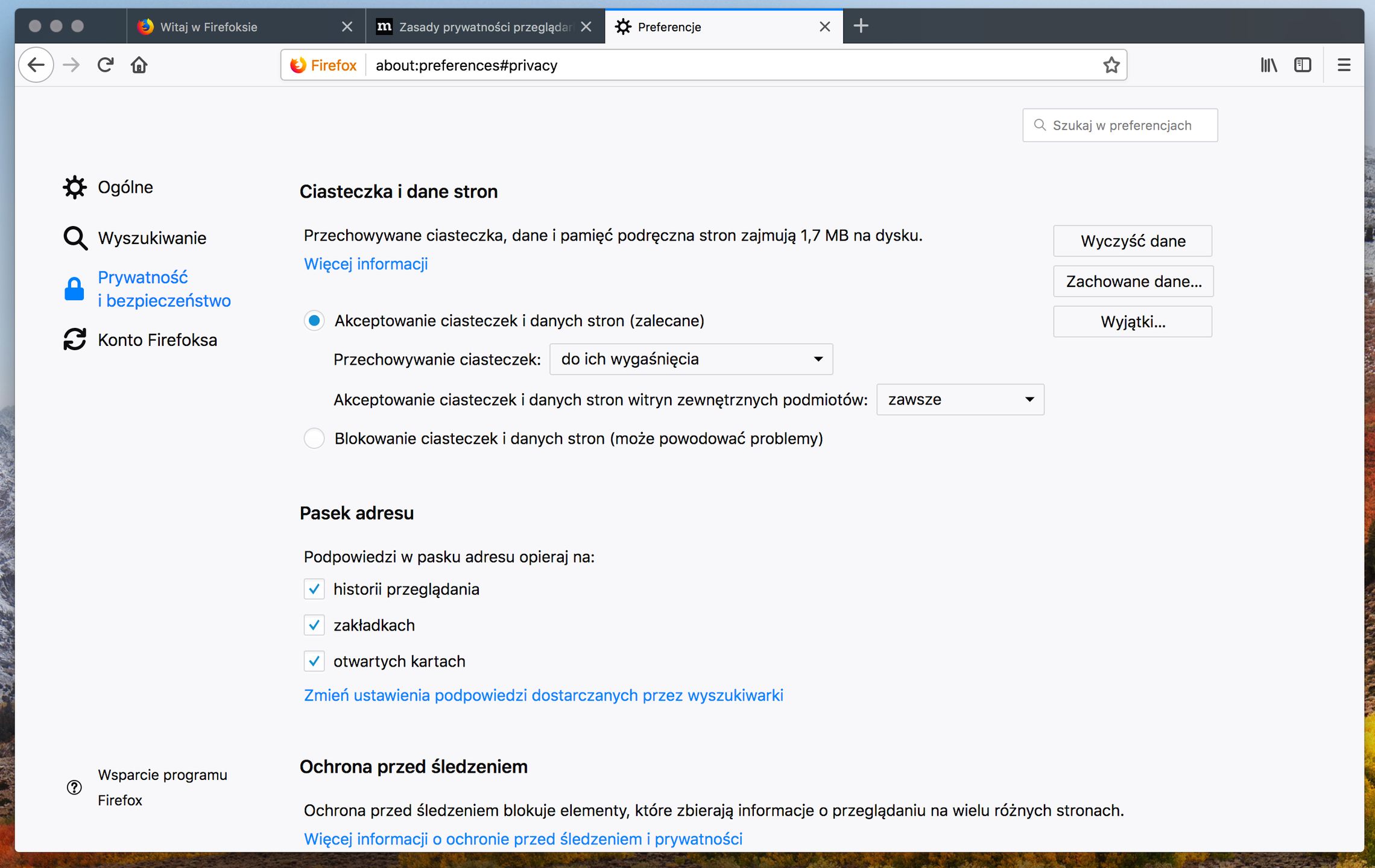Click the Wyczyść dane button
This screenshot has height=868, width=1375.
coord(1133,241)
